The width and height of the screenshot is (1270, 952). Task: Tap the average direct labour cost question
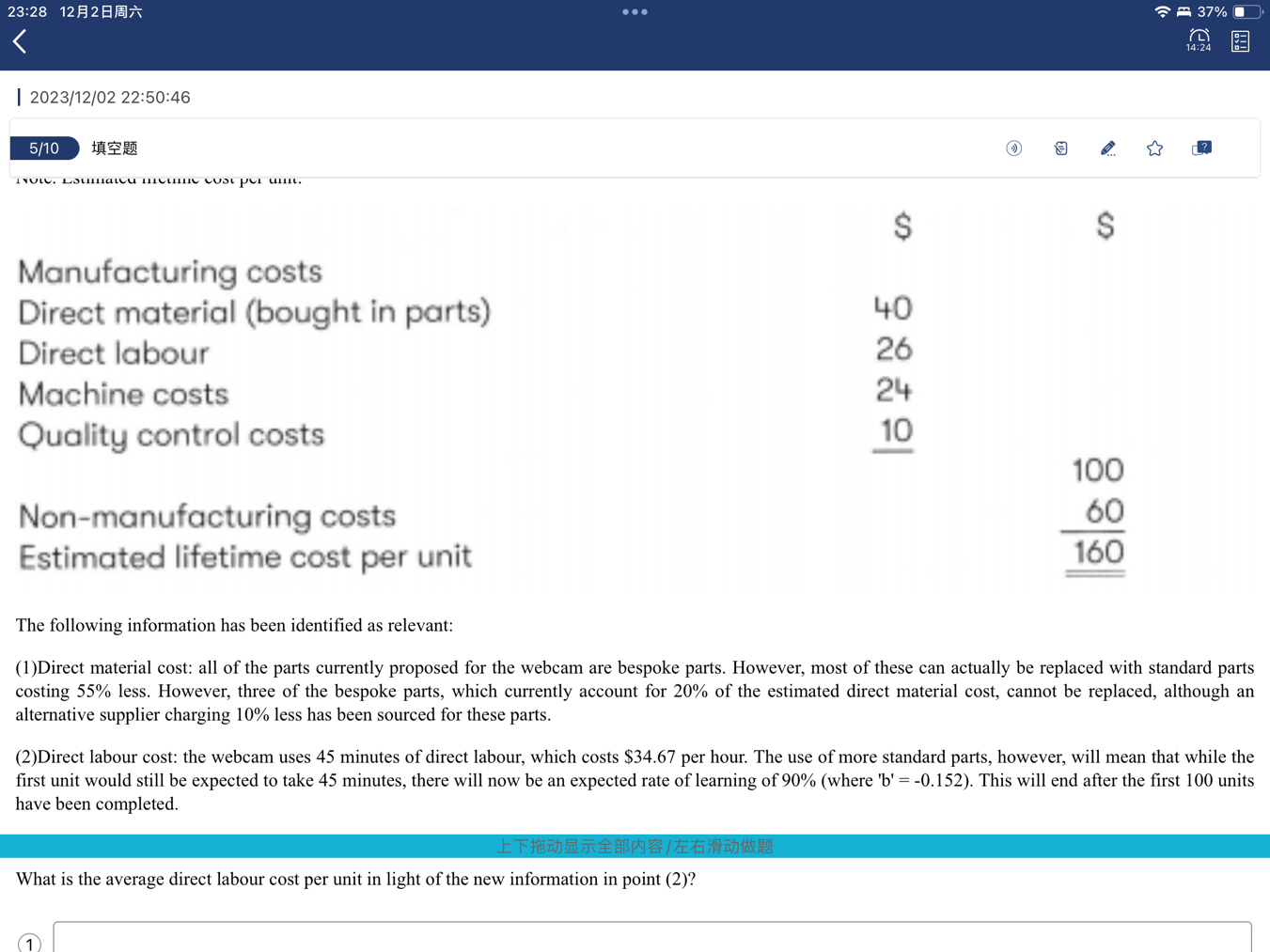coord(355,880)
